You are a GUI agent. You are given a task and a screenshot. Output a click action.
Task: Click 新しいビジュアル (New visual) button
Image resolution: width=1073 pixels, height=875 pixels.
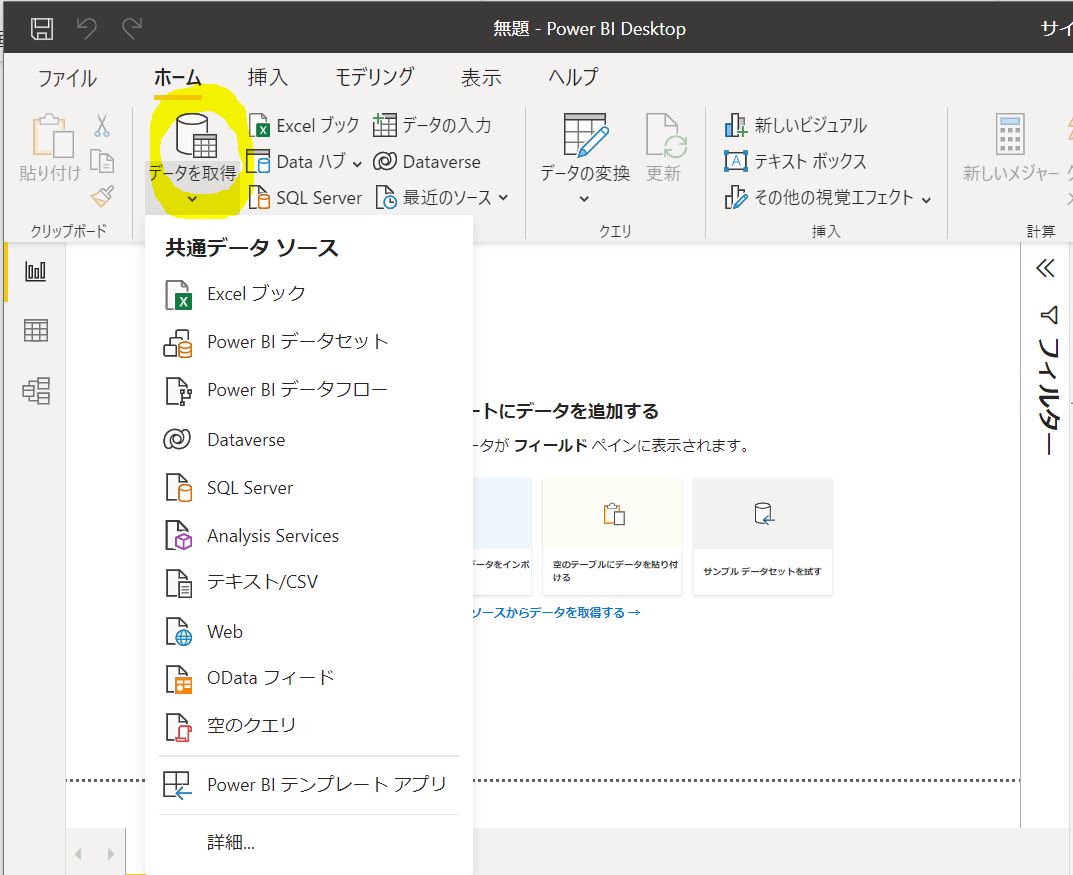[x=796, y=125]
